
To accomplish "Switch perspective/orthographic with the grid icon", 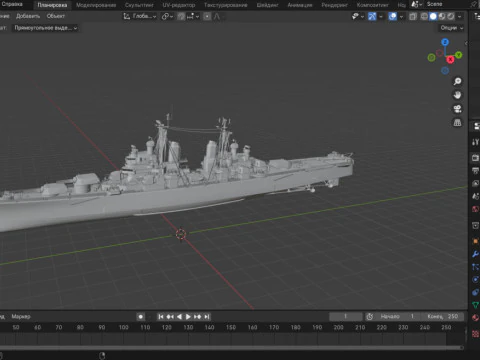I will (457, 123).
